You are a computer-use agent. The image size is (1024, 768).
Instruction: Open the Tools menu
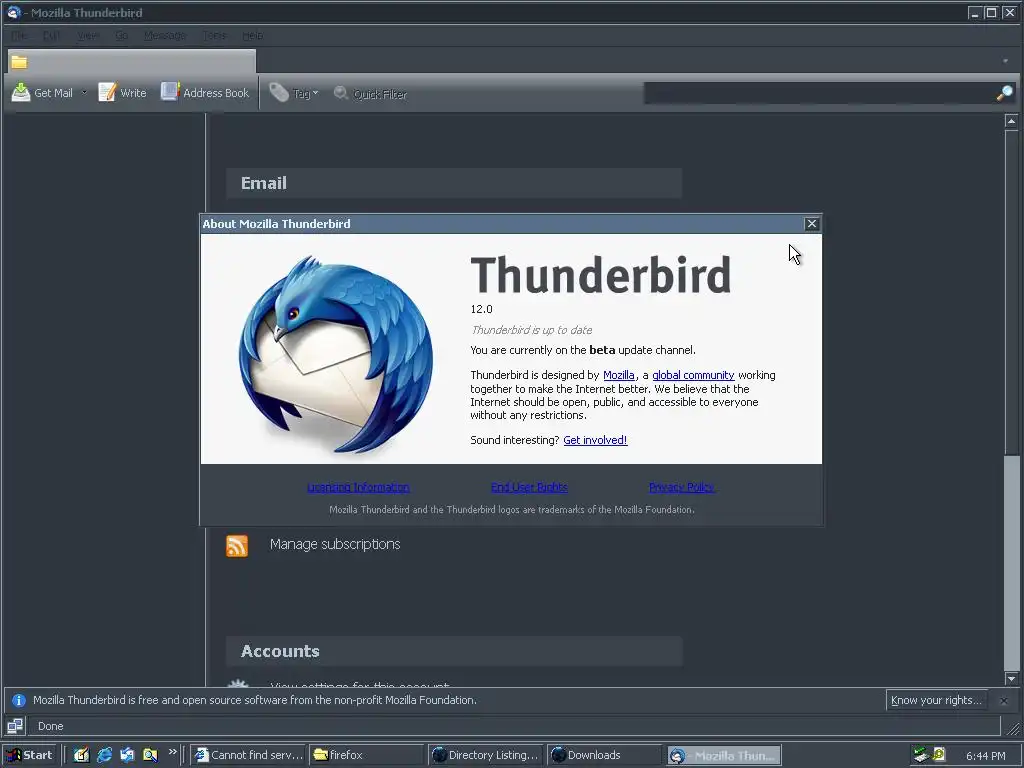coord(214,35)
